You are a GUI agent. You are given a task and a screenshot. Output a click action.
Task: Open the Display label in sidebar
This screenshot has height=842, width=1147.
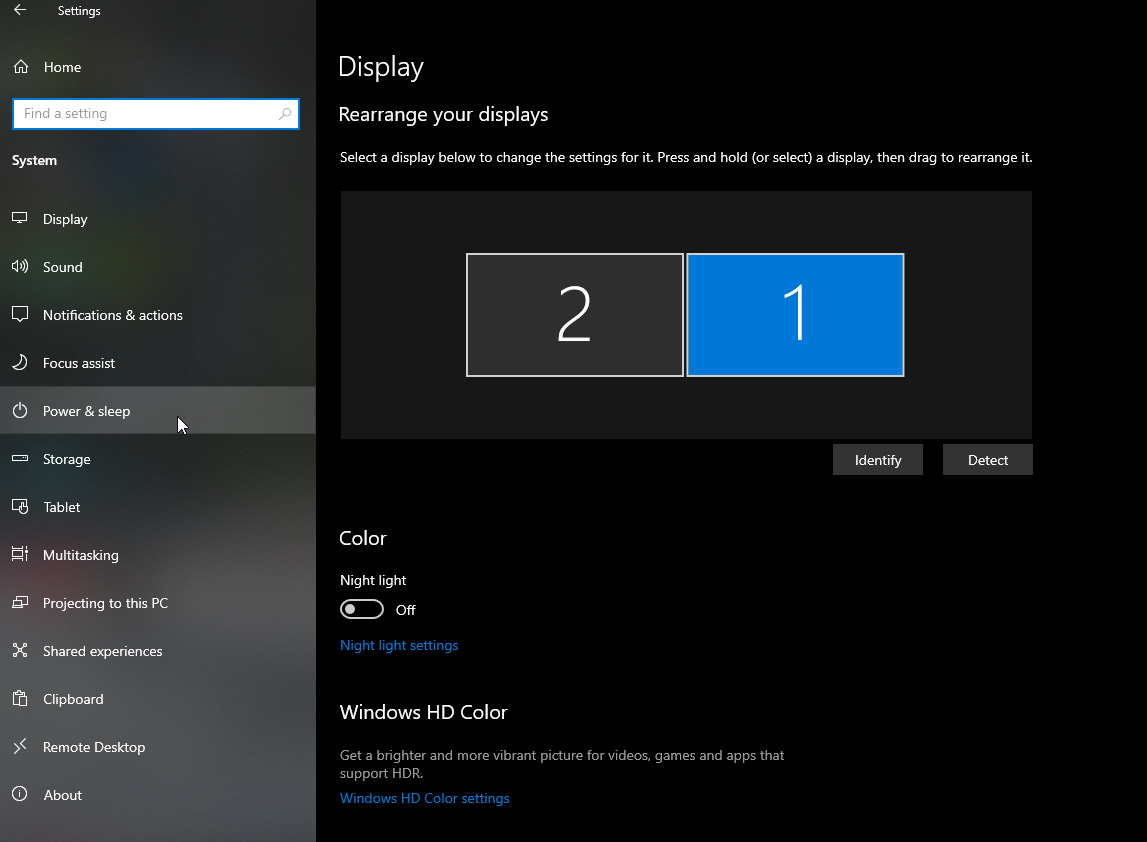[65, 219]
